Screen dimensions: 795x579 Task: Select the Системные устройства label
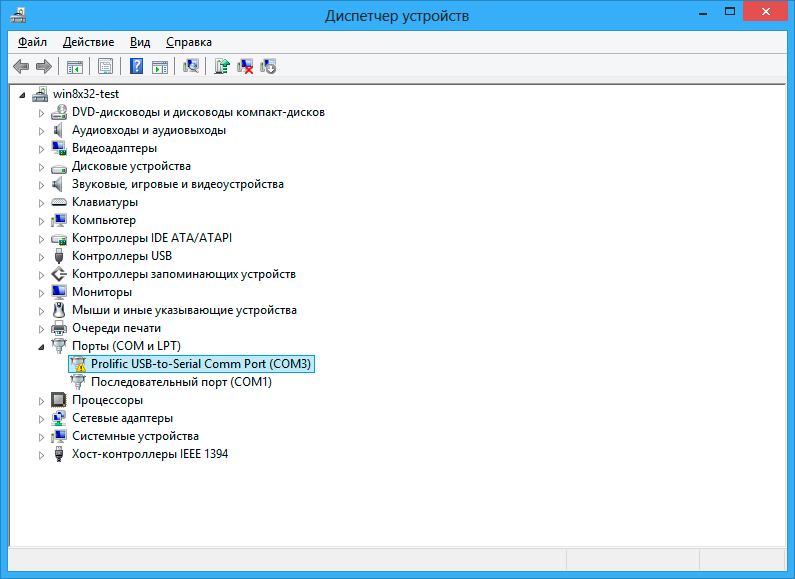[135, 436]
